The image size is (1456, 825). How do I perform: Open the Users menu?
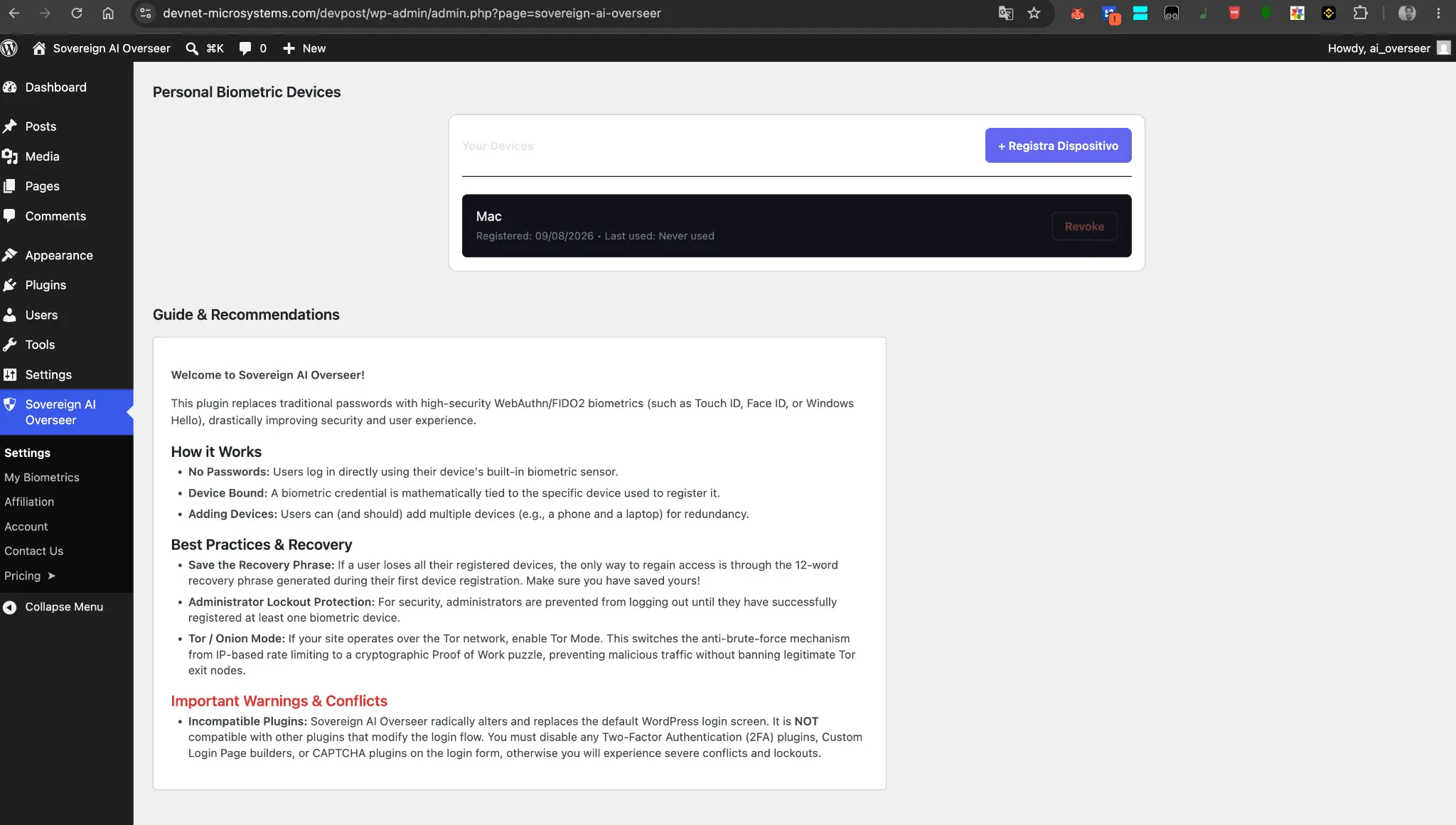click(x=66, y=315)
